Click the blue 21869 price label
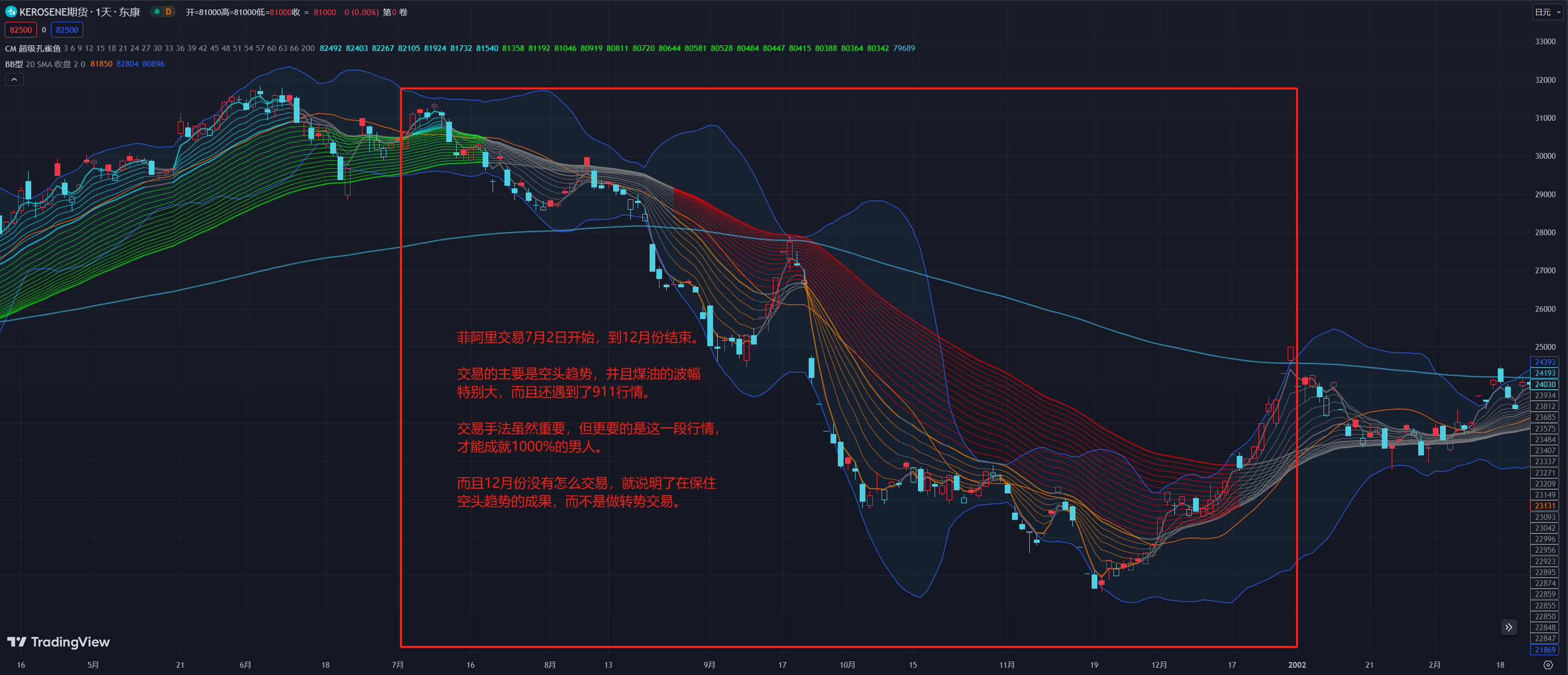Screen dimensions: 1568x675 point(1545,650)
